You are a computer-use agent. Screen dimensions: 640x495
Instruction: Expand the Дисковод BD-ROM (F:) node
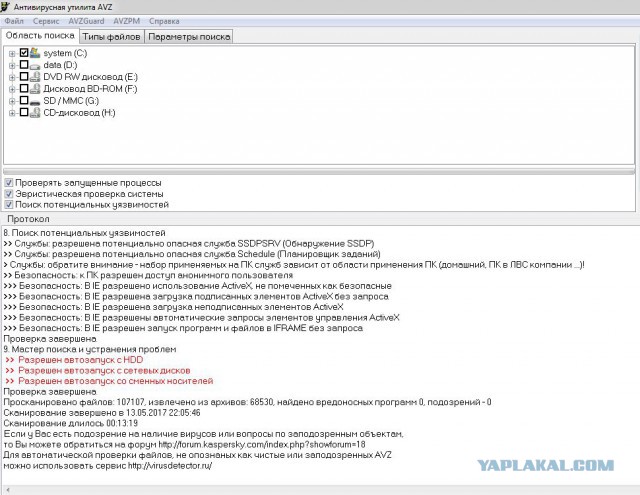coord(12,89)
